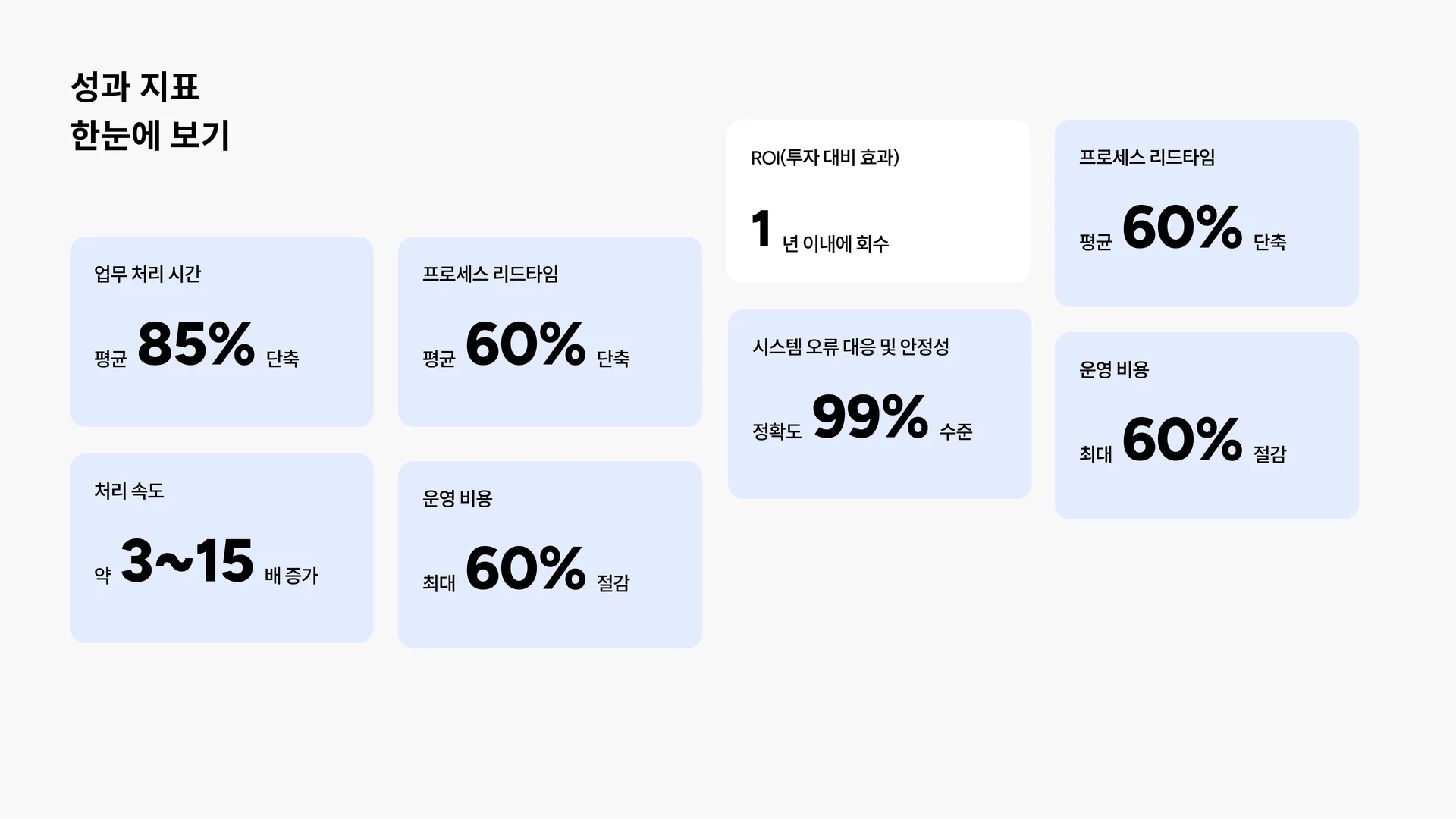Select '수준' after the 99% figure
The image size is (1456, 819).
point(955,431)
